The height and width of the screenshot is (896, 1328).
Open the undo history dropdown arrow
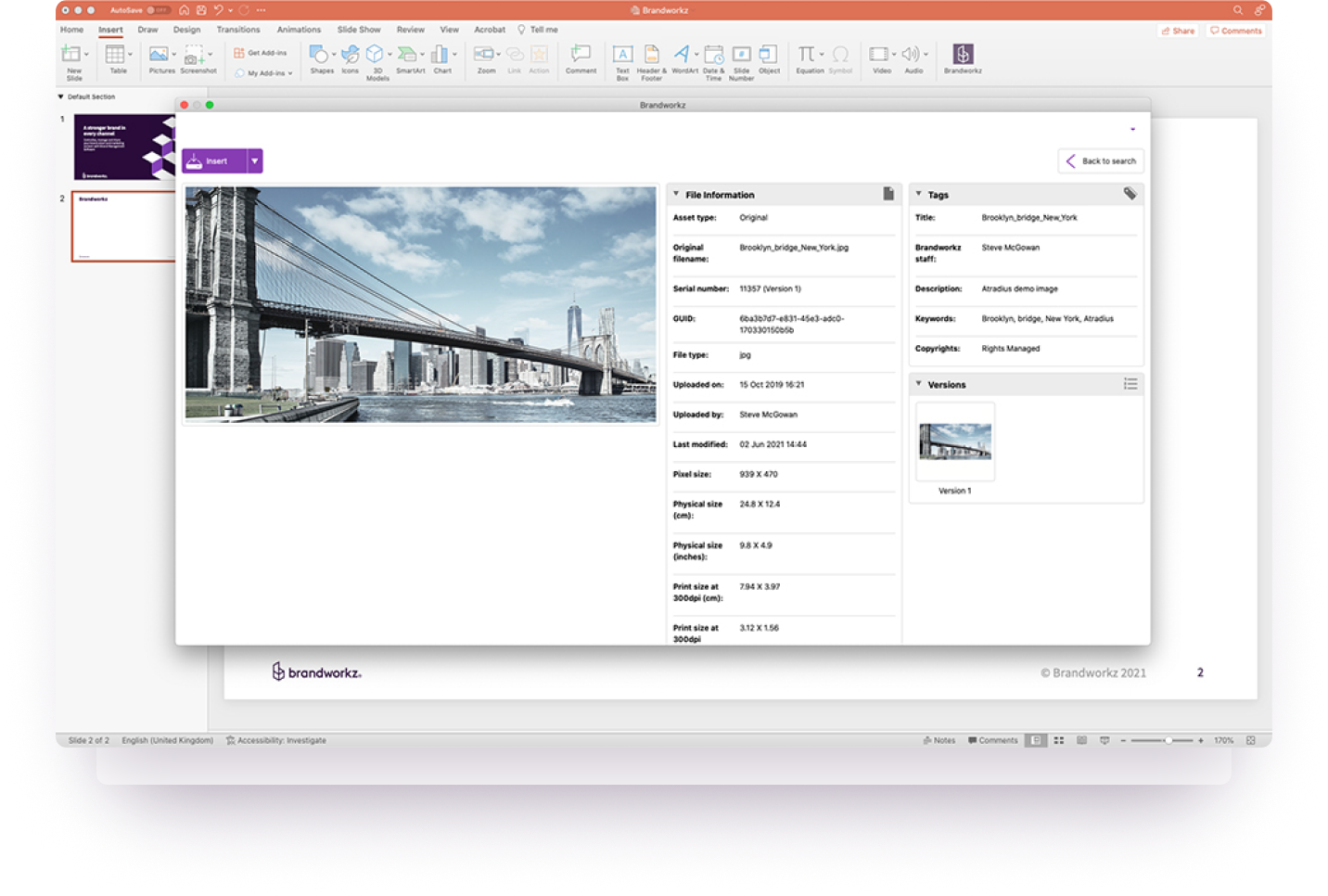coord(230,10)
